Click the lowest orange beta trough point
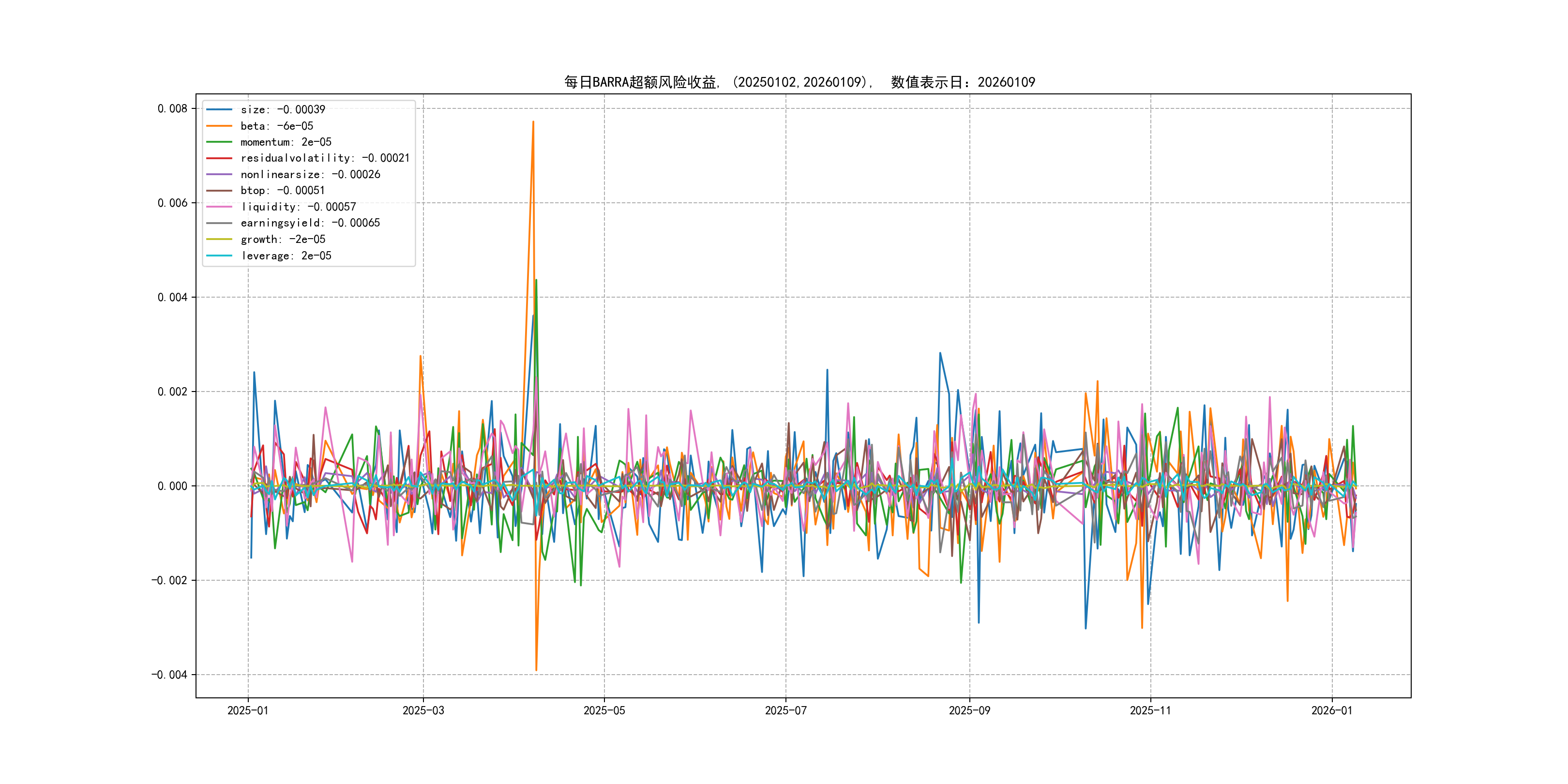The width and height of the screenshot is (1568, 784). tap(536, 670)
